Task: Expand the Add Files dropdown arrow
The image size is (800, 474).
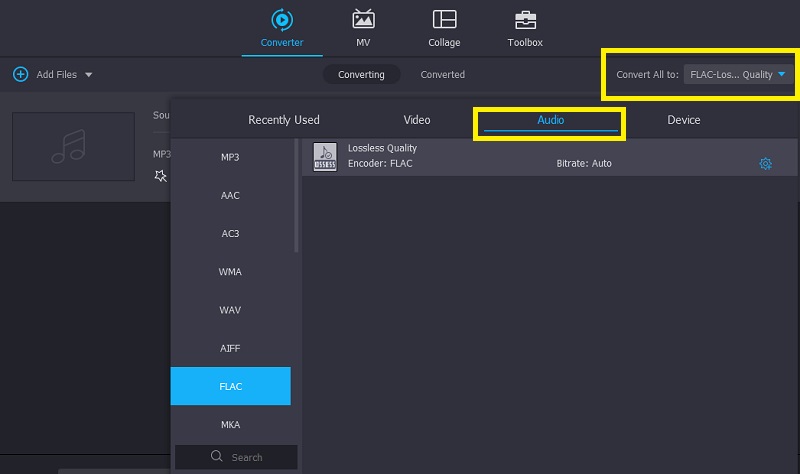Action: pyautogui.click(x=88, y=75)
